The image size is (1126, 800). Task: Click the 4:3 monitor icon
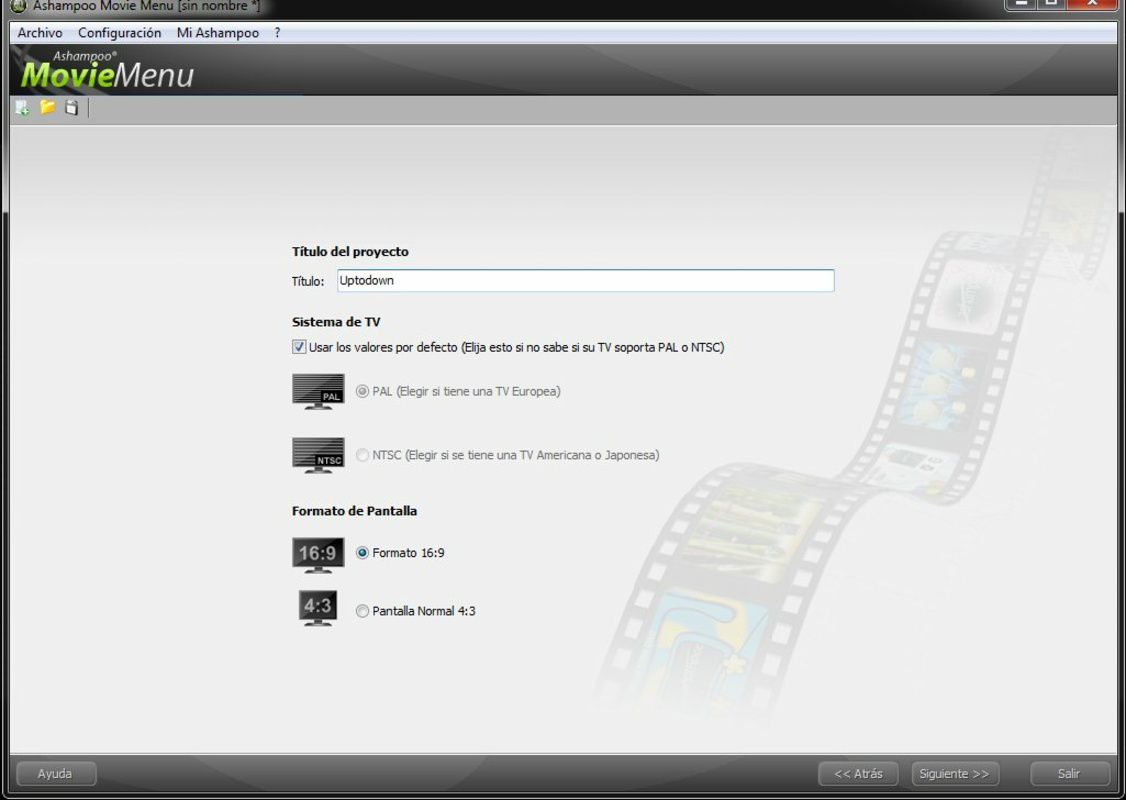tap(318, 608)
